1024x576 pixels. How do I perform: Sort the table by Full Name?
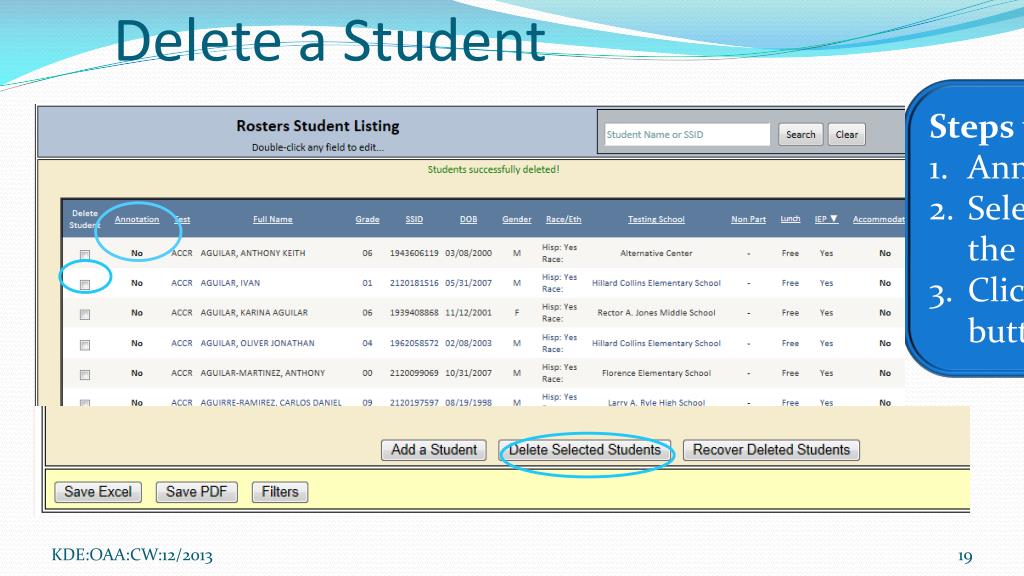click(x=273, y=219)
